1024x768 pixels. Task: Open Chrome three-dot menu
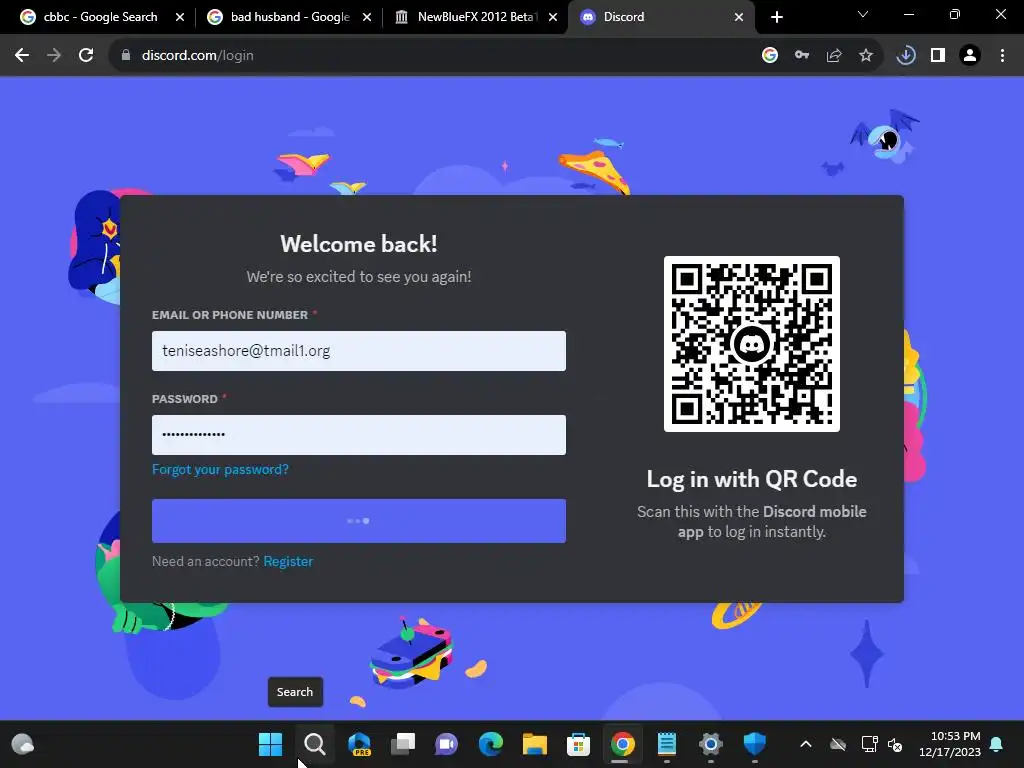pyautogui.click(x=1002, y=56)
